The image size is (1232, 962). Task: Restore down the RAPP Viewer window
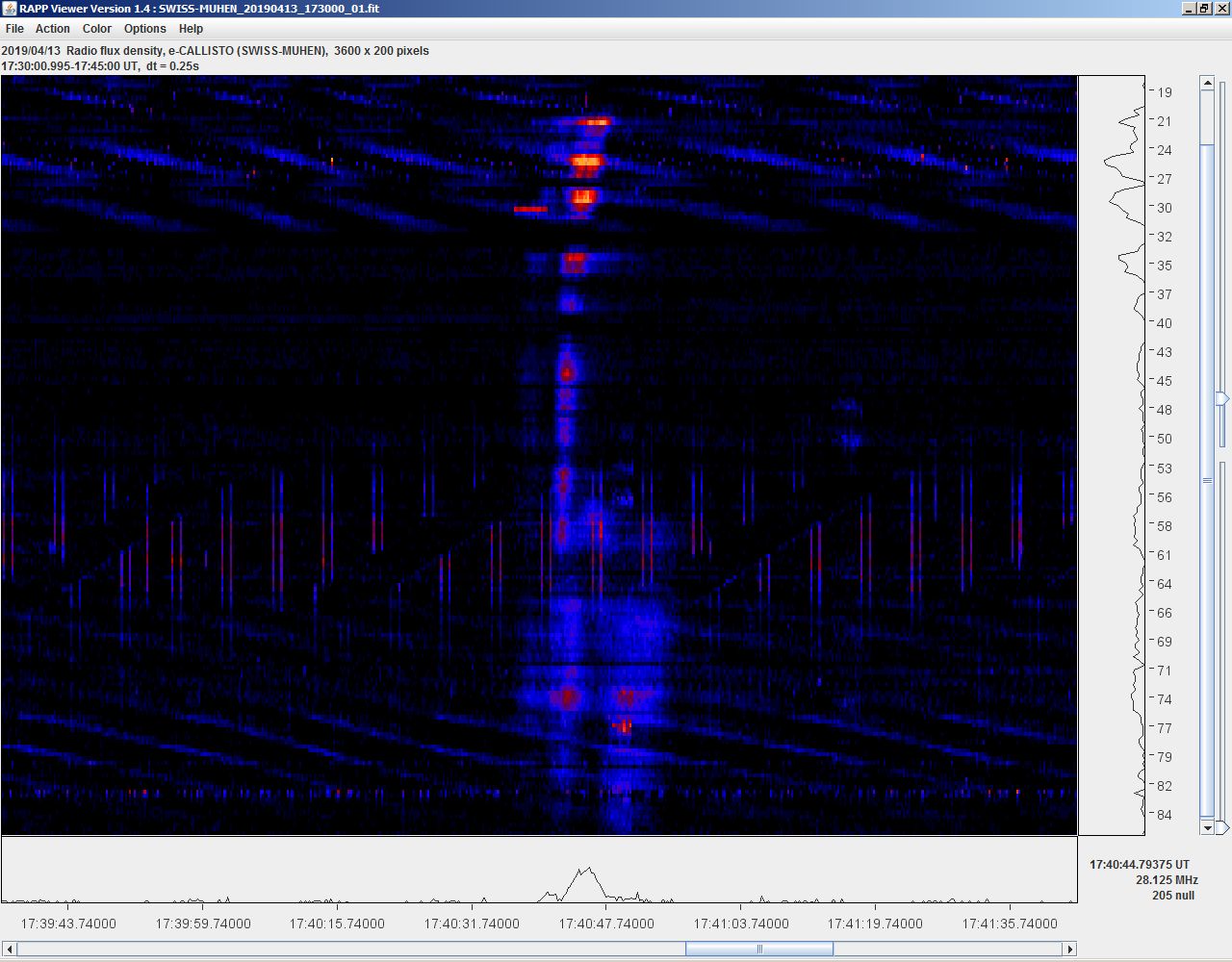point(1204,9)
